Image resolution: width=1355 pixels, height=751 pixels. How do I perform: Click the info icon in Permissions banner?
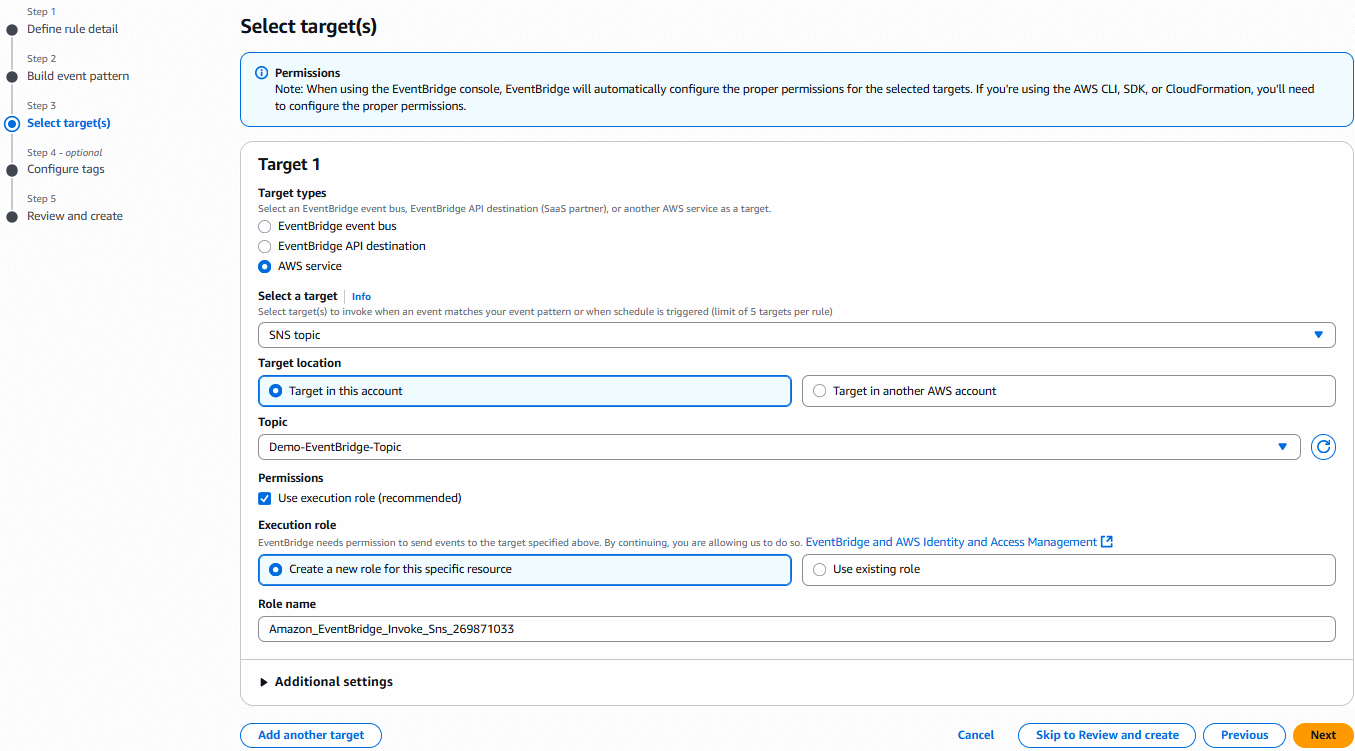pyautogui.click(x=262, y=73)
